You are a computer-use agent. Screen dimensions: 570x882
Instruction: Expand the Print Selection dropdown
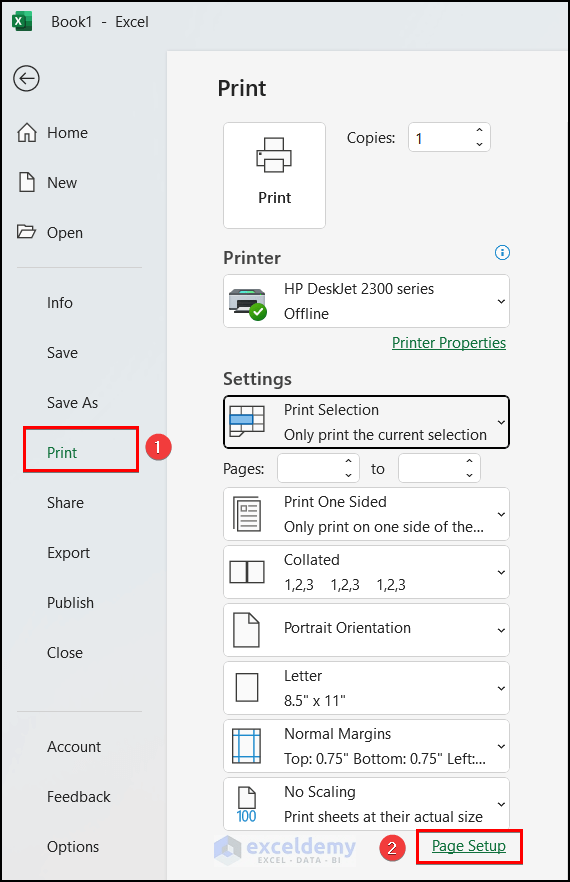click(x=501, y=422)
